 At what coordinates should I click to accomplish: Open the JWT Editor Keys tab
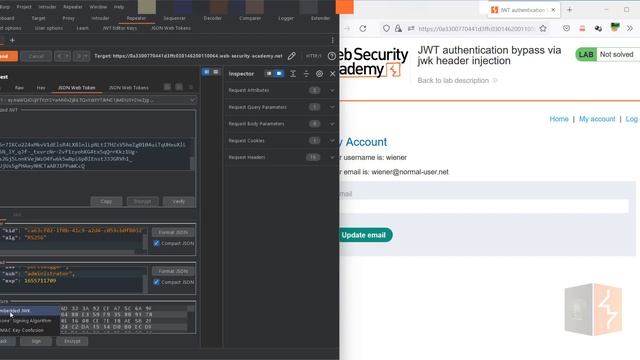120,28
